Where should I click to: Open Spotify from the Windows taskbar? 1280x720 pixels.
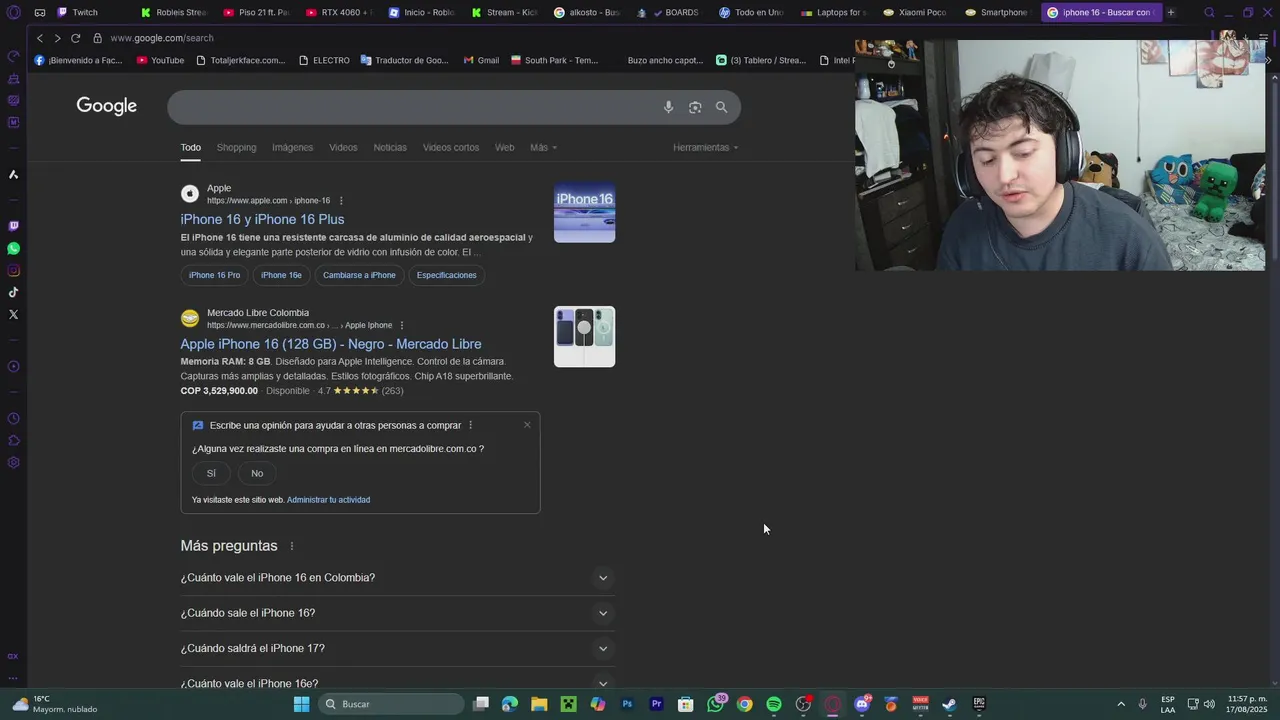point(774,704)
